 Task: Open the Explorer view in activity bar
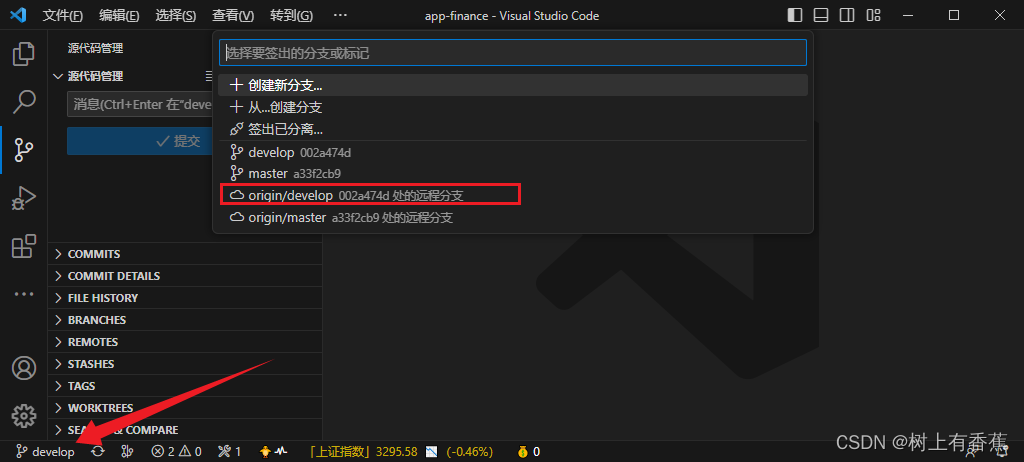coord(24,54)
